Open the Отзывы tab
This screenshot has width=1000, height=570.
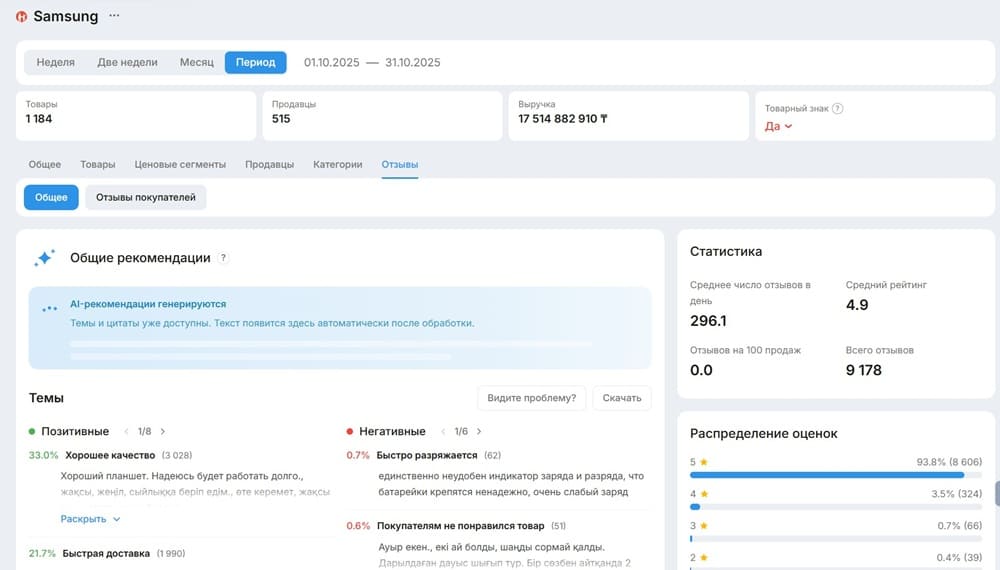[400, 164]
